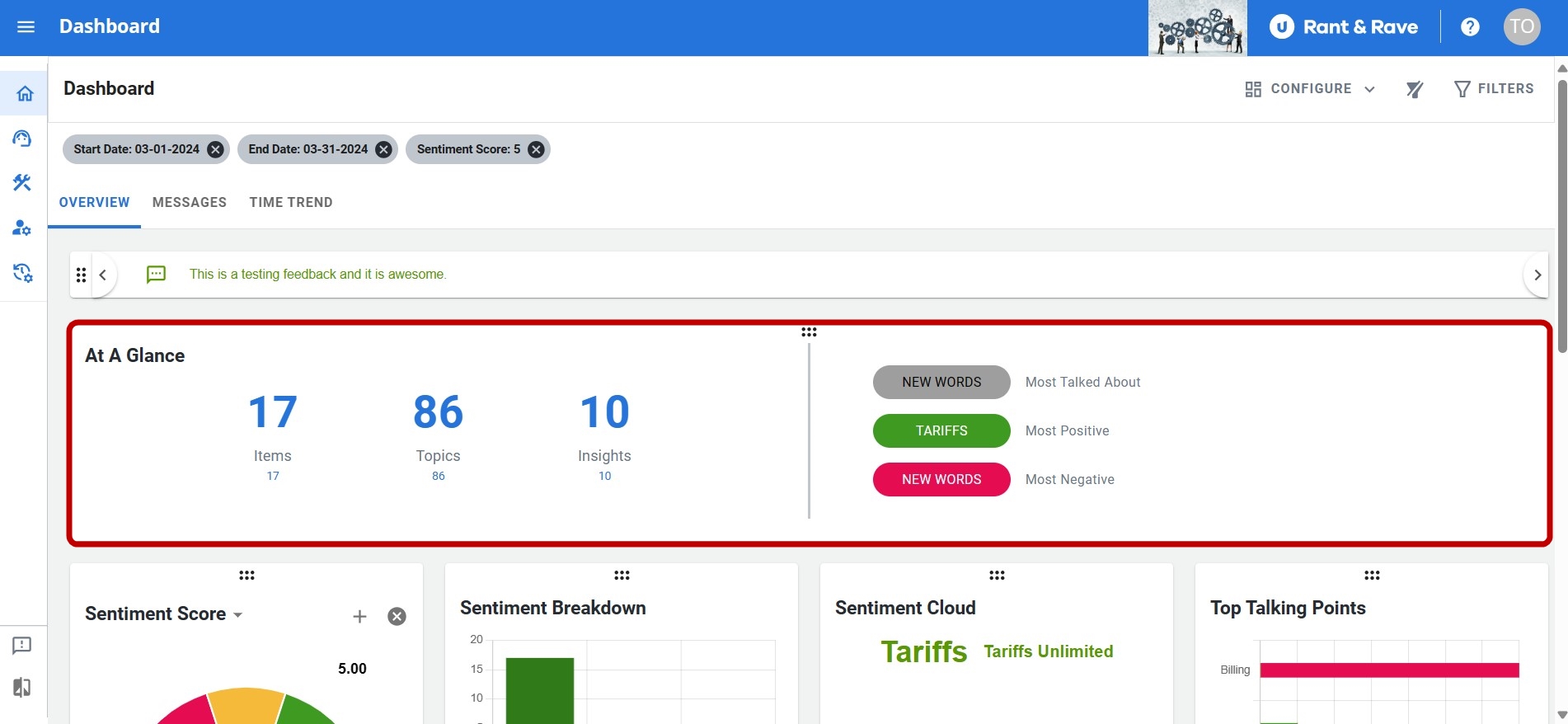Click the green TARIFFS pill
This screenshot has width=1568, height=724.
pyautogui.click(x=941, y=431)
